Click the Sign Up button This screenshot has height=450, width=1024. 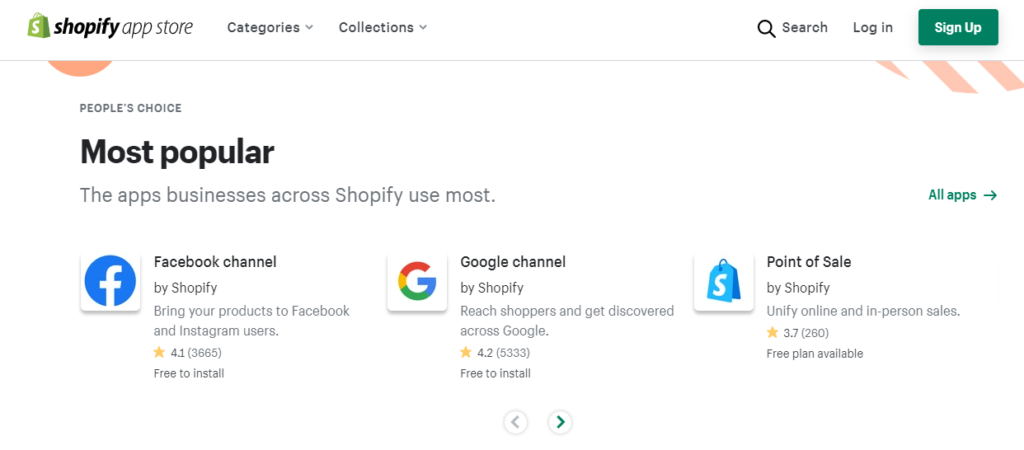pos(958,27)
